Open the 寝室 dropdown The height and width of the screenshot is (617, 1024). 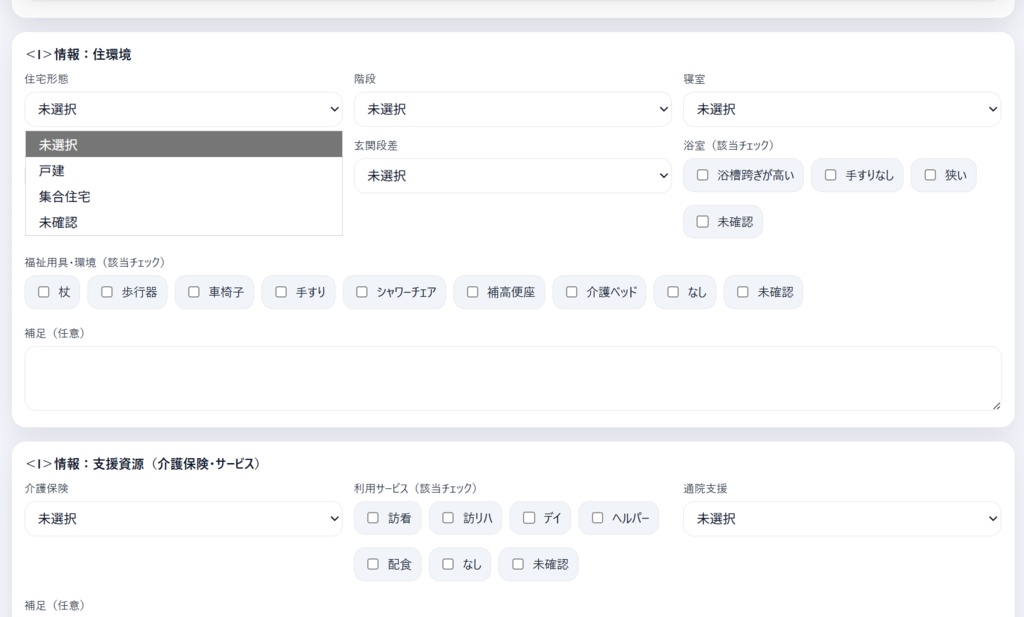coord(841,109)
